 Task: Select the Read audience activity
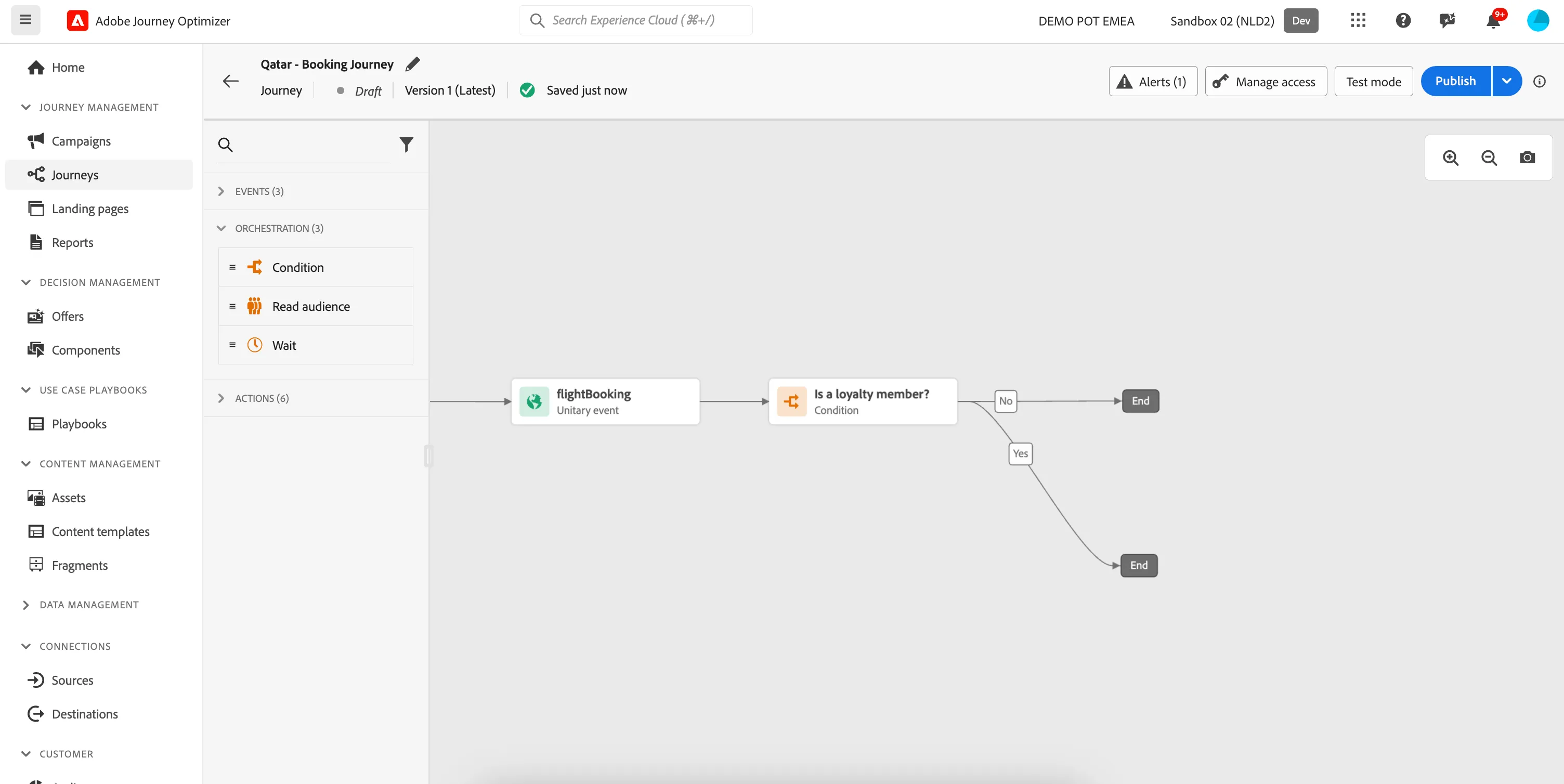tap(316, 306)
